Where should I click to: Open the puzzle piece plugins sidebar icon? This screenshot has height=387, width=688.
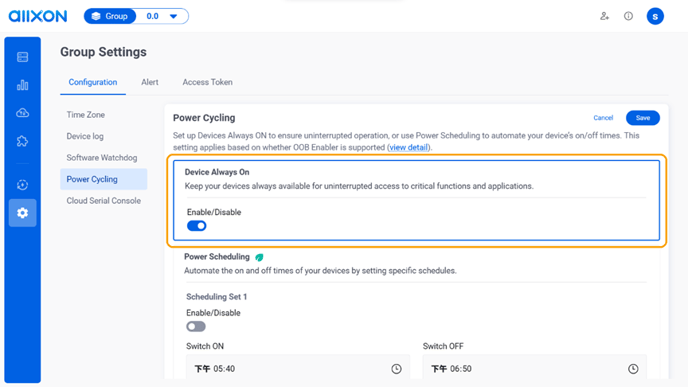click(x=22, y=141)
